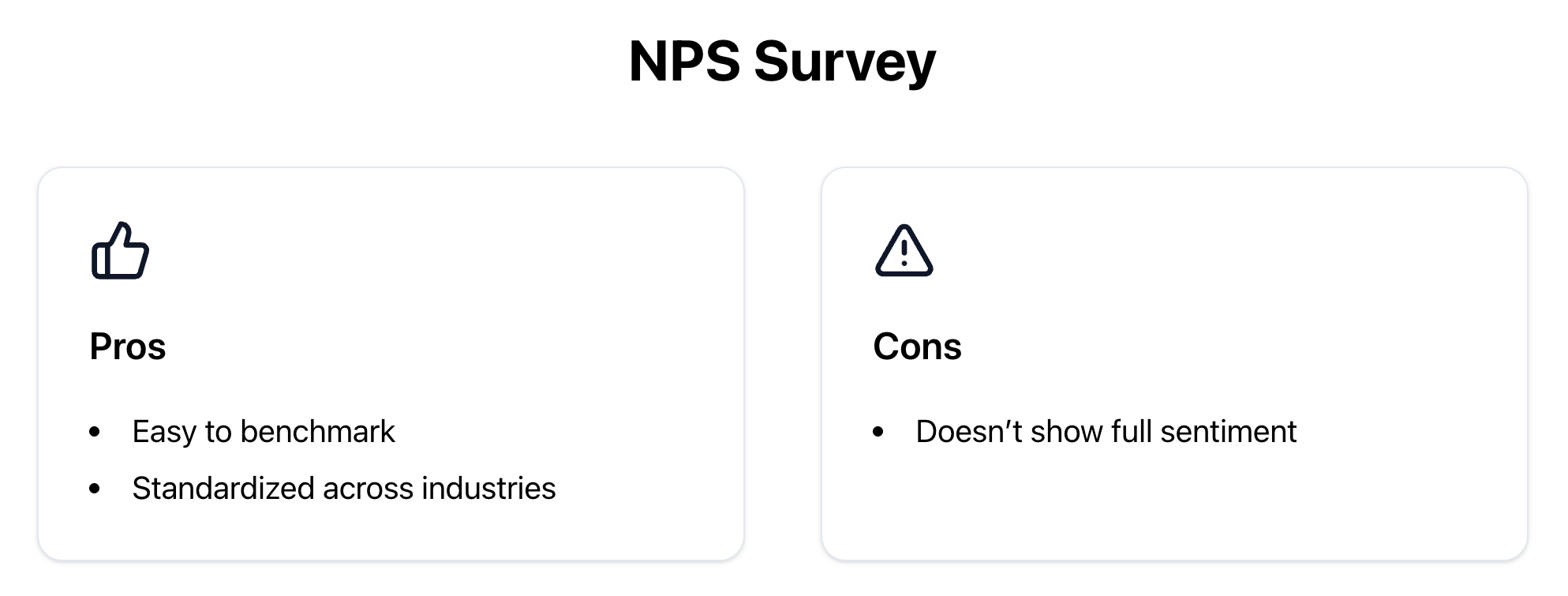The image size is (1568, 596).
Task: Click the thumbs-up icon
Action: pyautogui.click(x=120, y=251)
